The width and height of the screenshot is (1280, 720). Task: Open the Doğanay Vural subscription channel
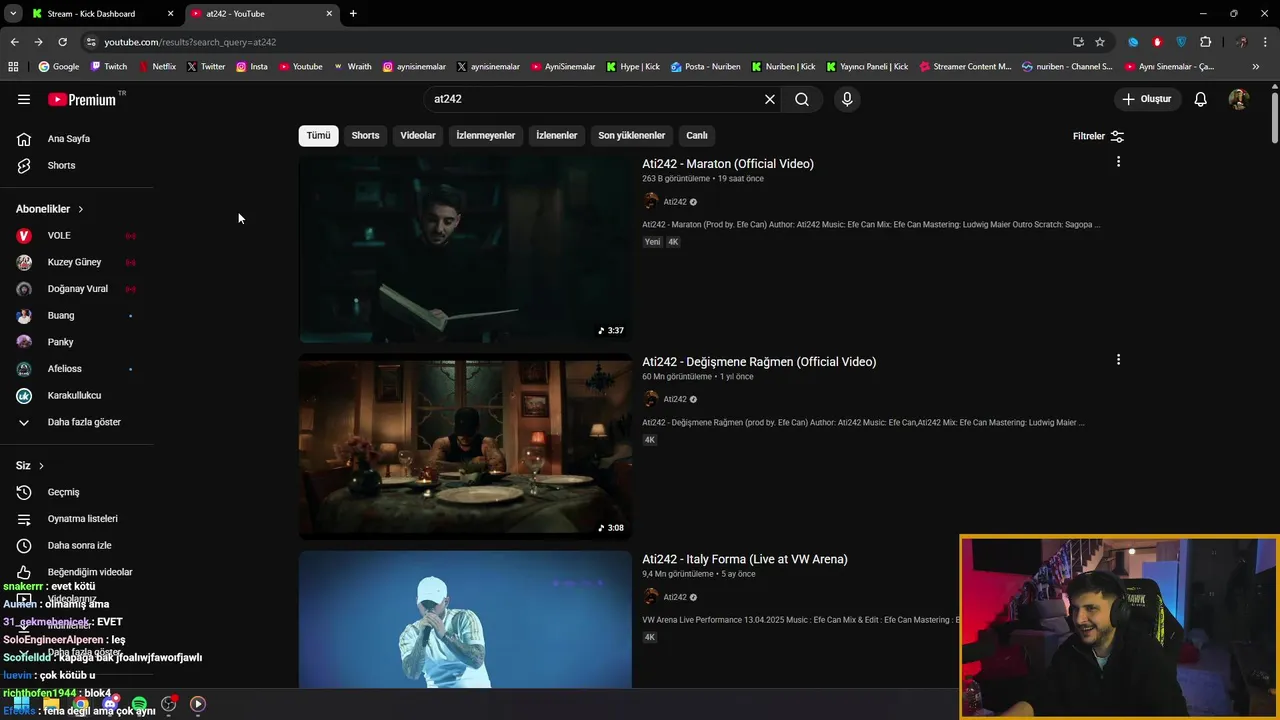click(x=77, y=289)
